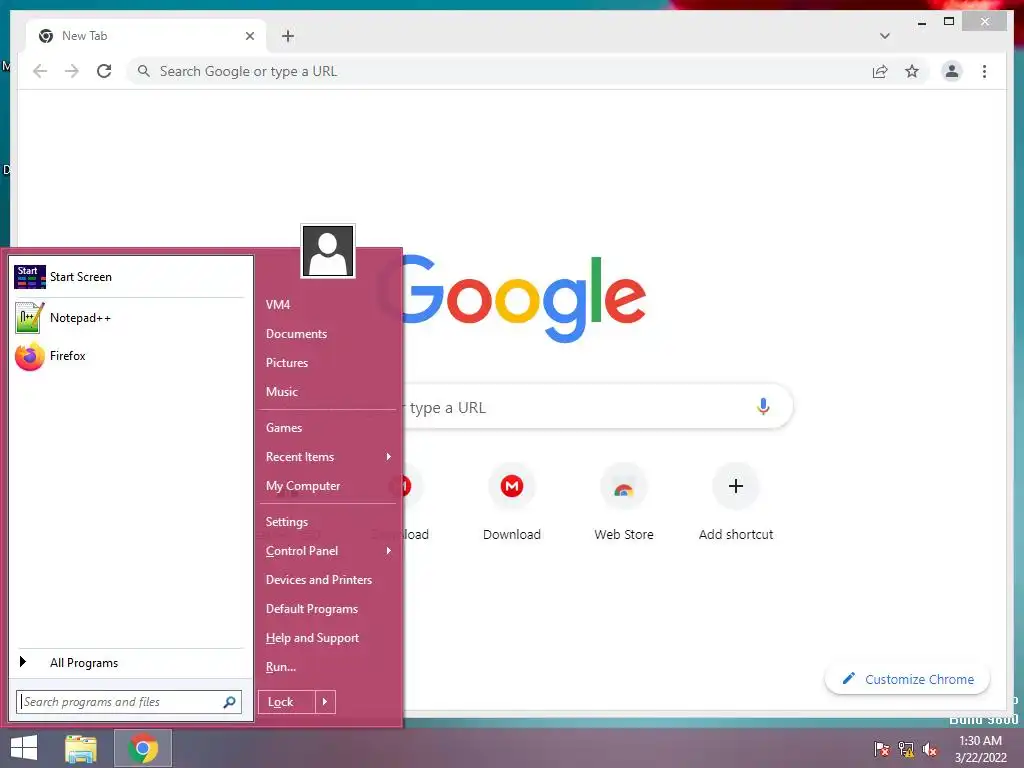The image size is (1024, 768).
Task: Click the Chrome icon in the taskbar
Action: click(x=143, y=748)
